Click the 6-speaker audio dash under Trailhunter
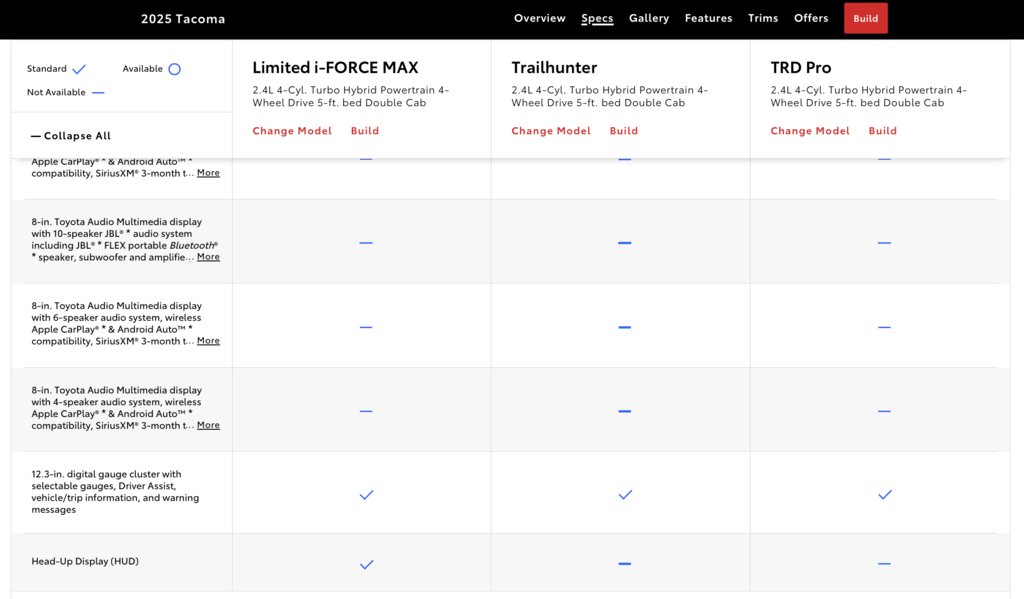 coord(625,327)
